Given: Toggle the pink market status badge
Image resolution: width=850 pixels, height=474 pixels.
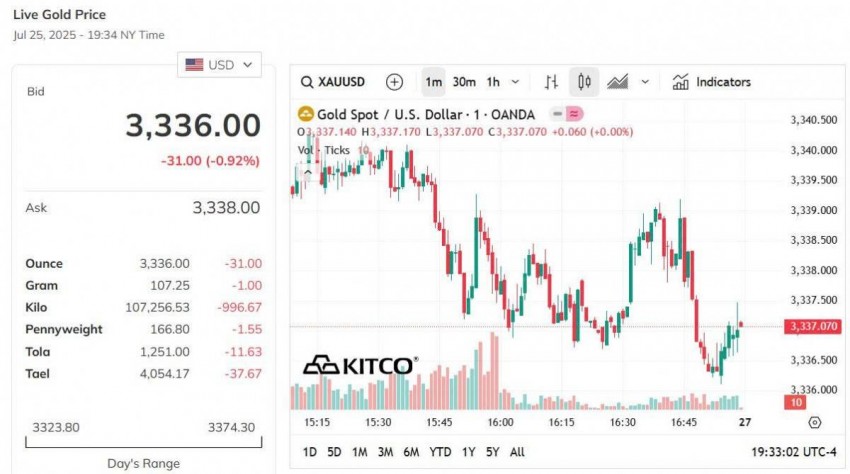Looking at the screenshot, I should click(575, 114).
